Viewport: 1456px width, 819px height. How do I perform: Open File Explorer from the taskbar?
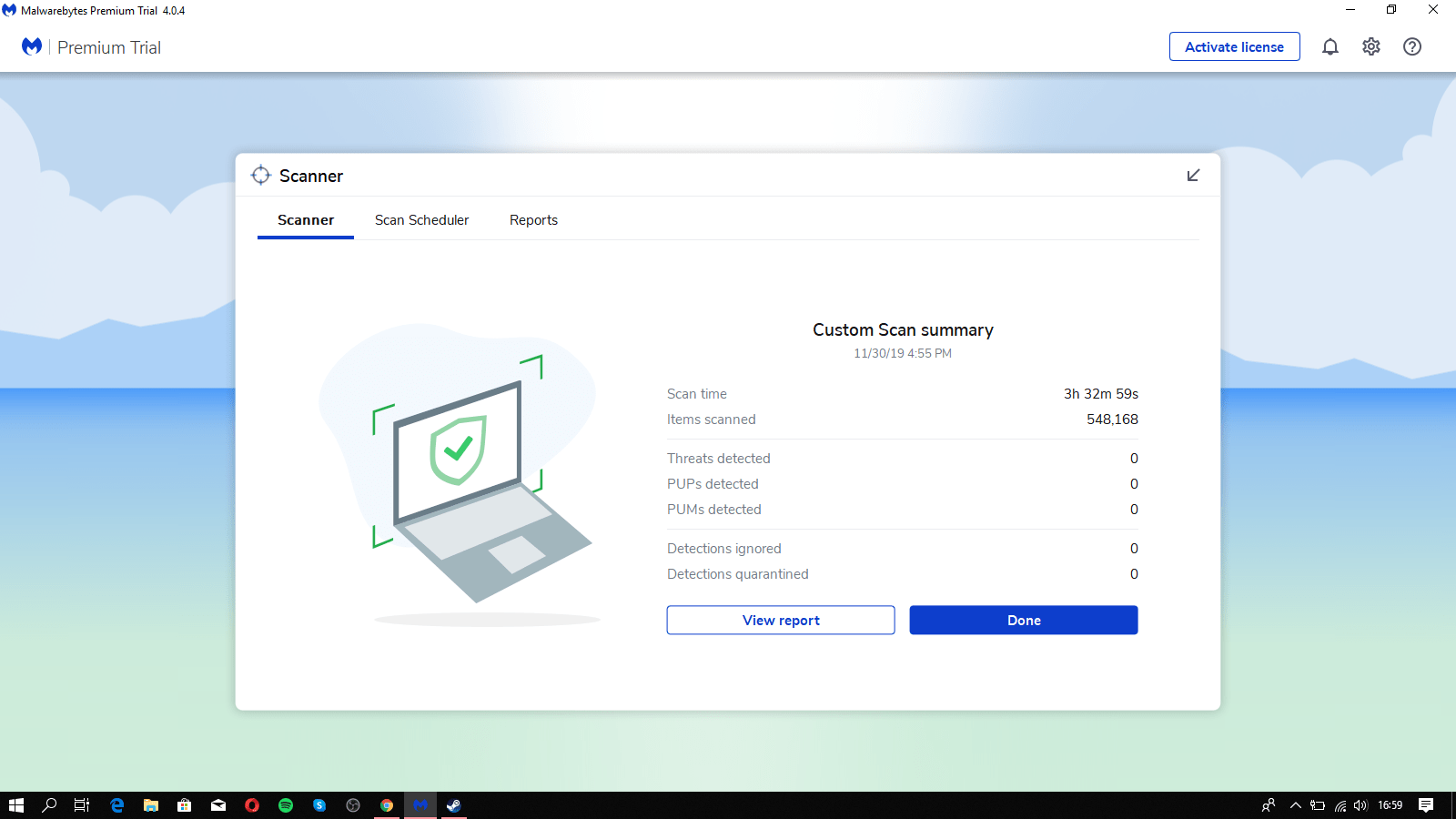pyautogui.click(x=151, y=805)
